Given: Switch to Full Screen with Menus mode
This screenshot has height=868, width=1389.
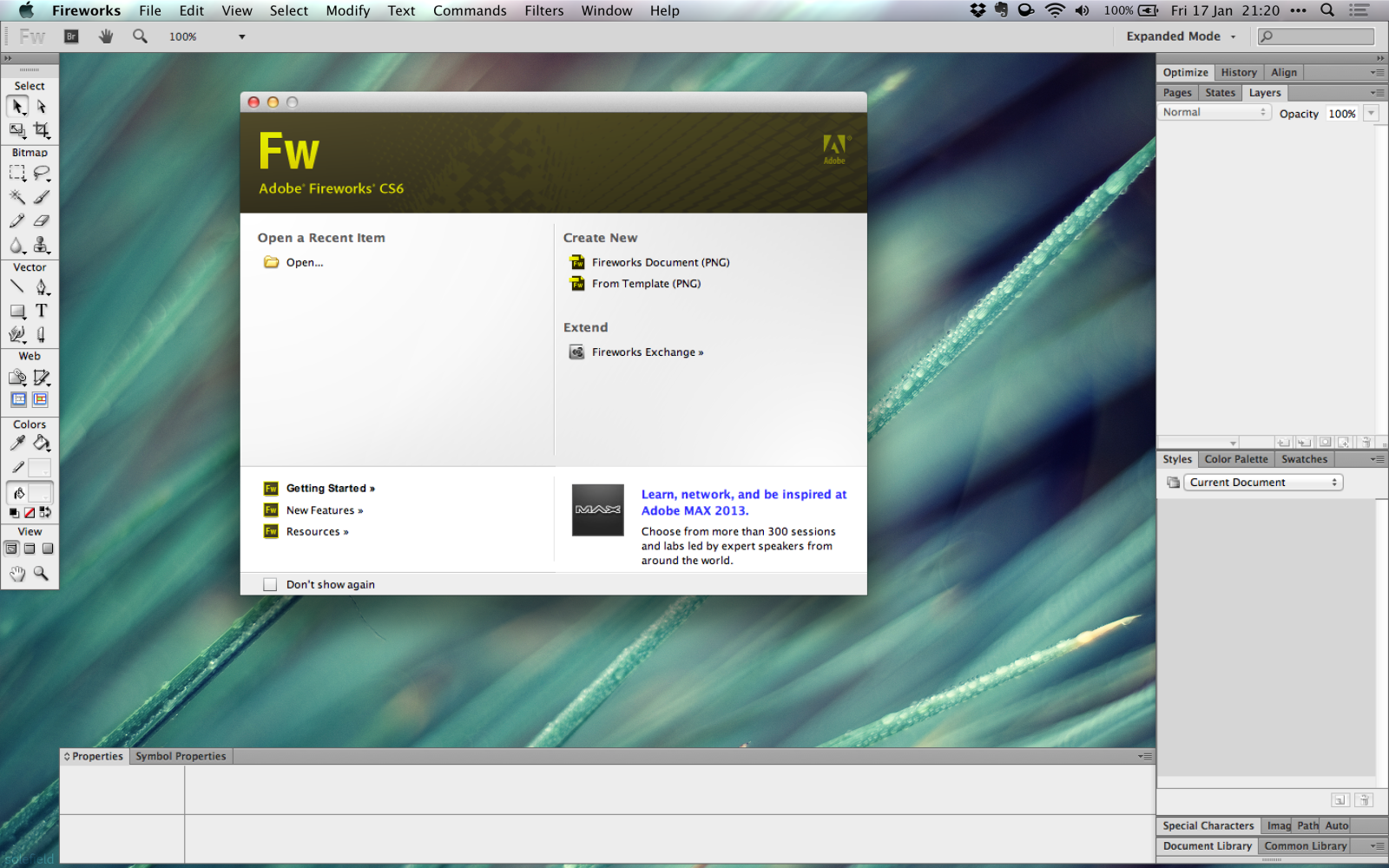Looking at the screenshot, I should 30,549.
